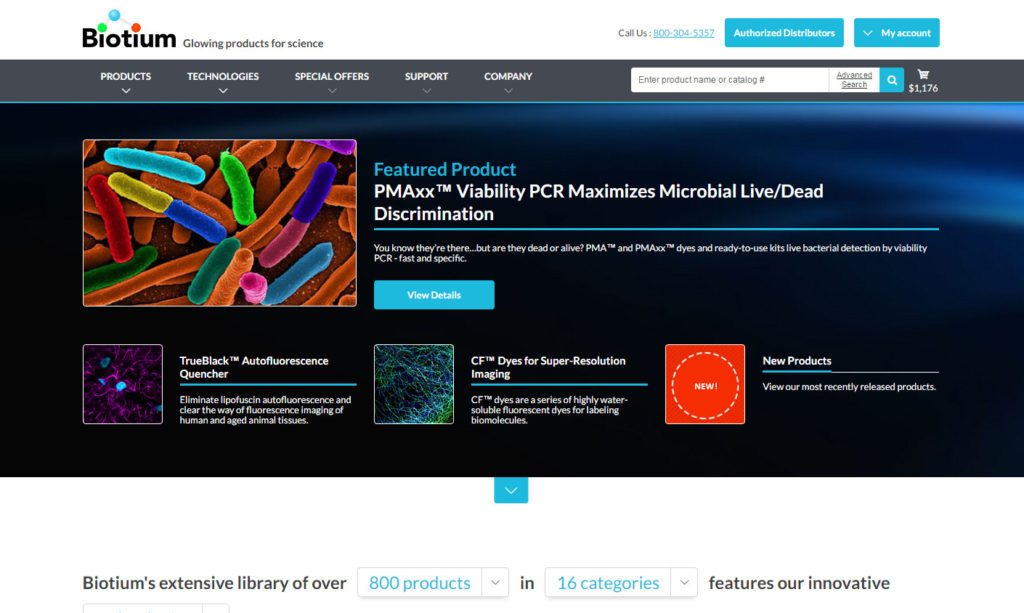Click the product name search field
This screenshot has width=1024, height=613.
point(729,80)
